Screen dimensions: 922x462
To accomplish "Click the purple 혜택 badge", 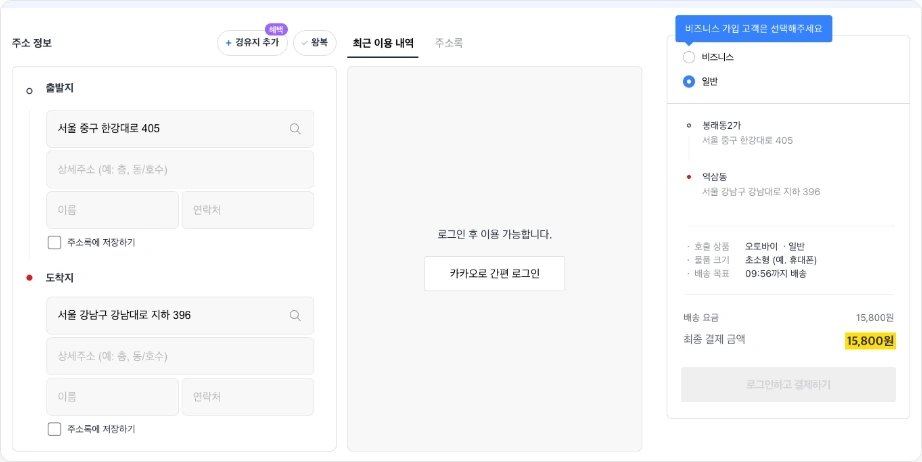I will click(x=276, y=29).
